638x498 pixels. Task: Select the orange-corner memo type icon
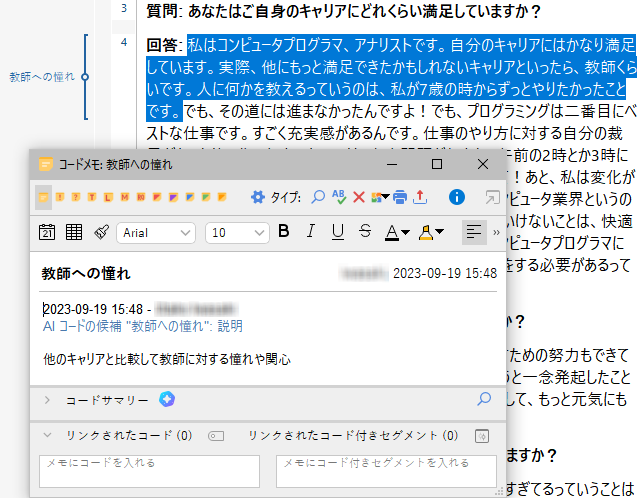[x=222, y=197]
